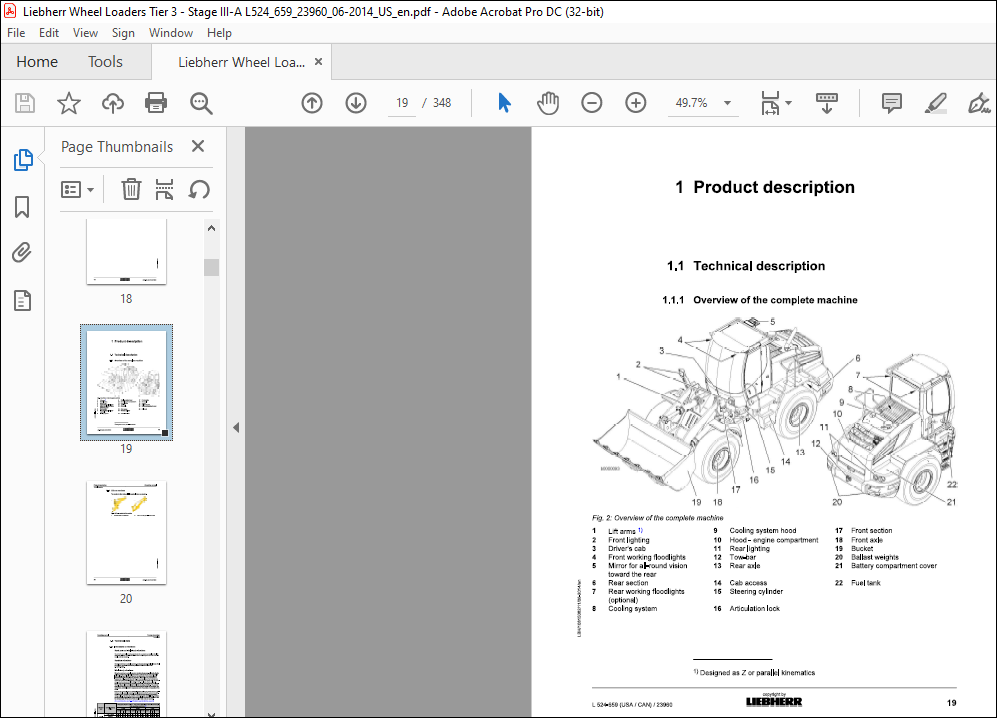The width and height of the screenshot is (997, 718).
Task: Click the '1.1 Technical description' heading
Action: (746, 266)
